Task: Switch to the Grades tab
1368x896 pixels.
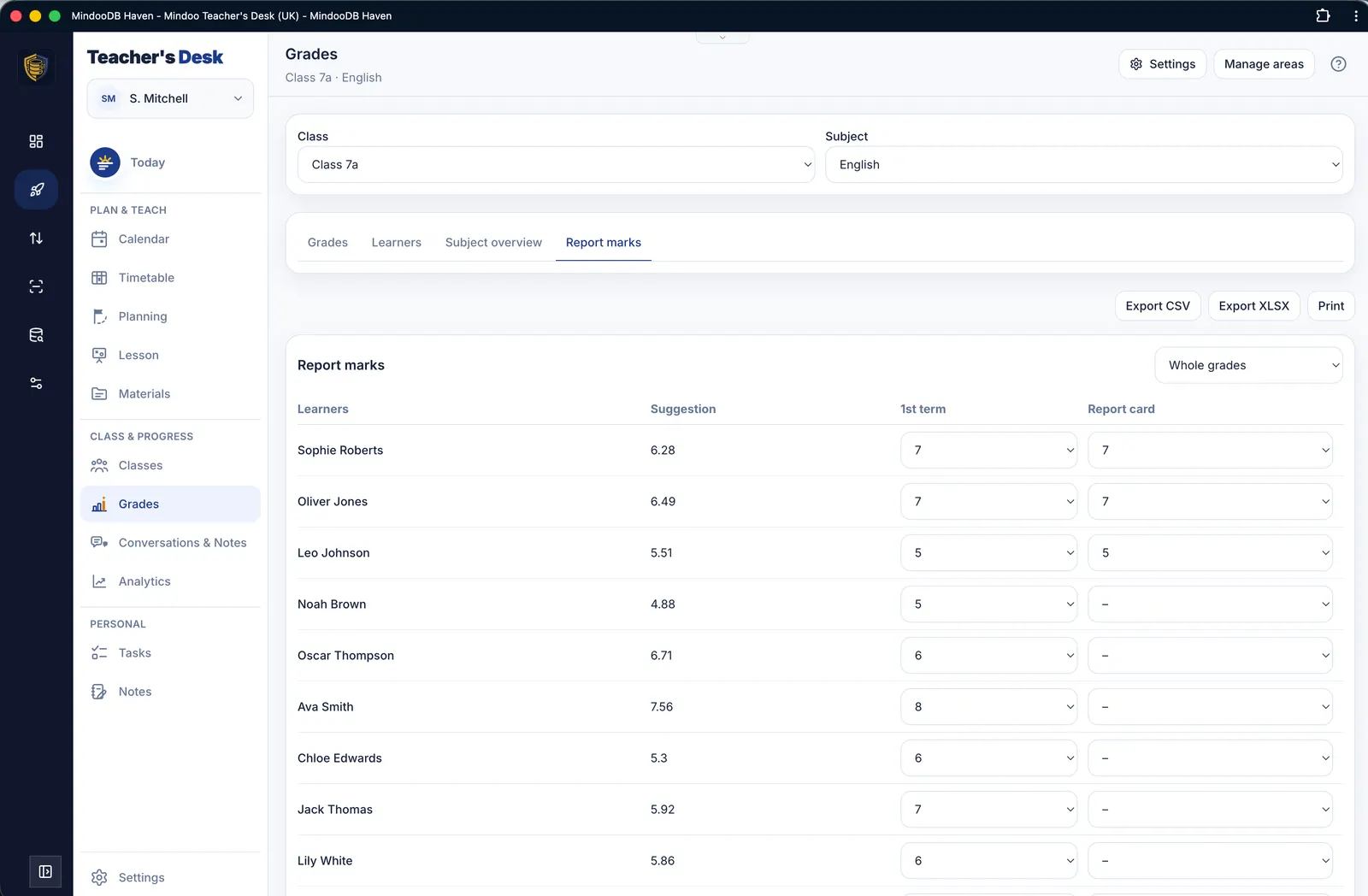Action: (327, 243)
